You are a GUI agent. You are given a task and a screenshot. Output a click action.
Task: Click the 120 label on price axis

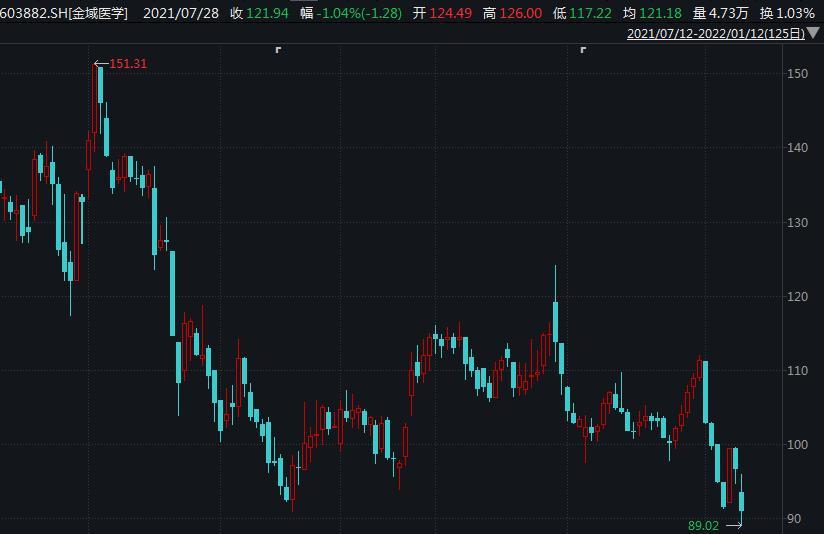tap(797, 296)
